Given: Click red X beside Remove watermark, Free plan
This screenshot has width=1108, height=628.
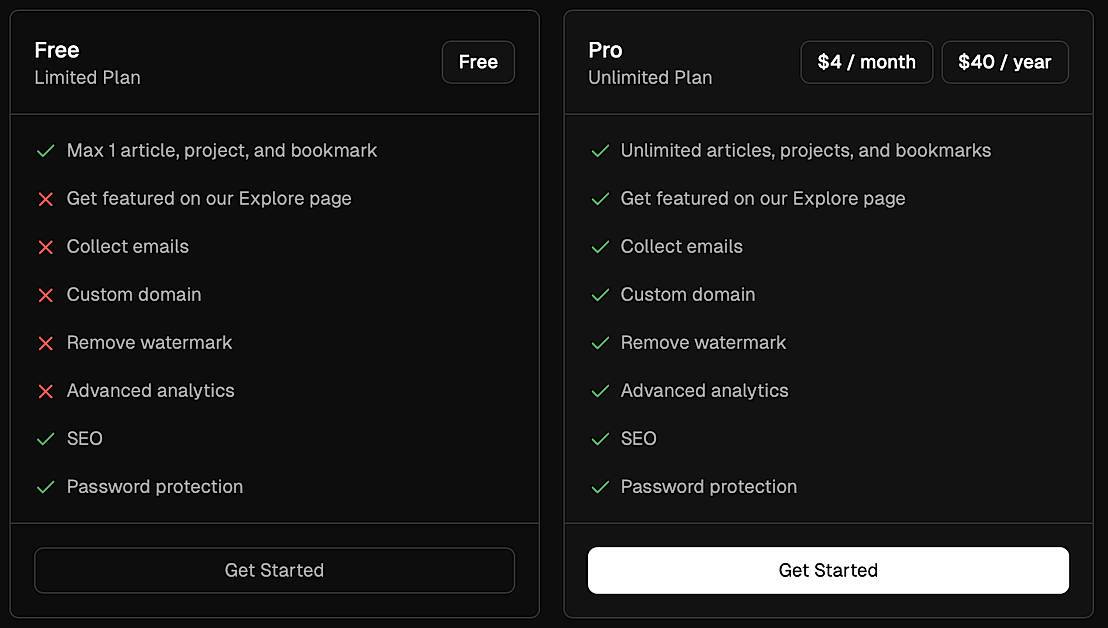Looking at the screenshot, I should coord(45,343).
